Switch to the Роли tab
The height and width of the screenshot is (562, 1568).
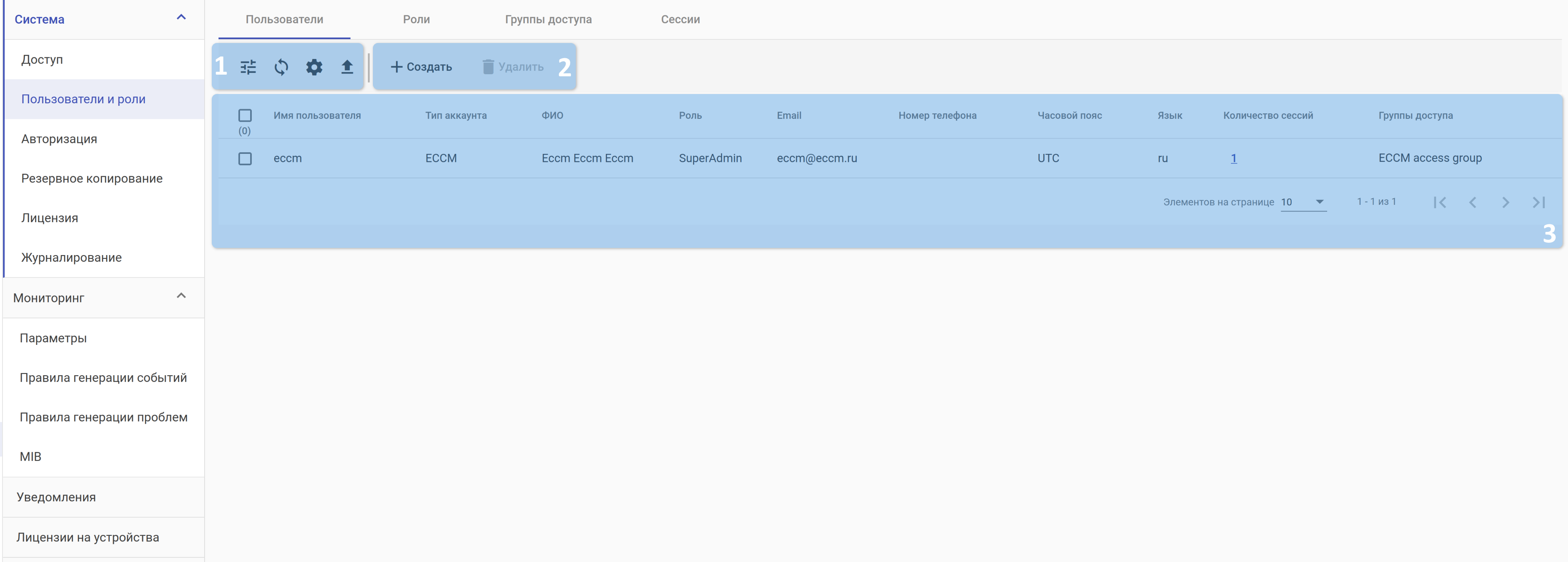tap(416, 19)
